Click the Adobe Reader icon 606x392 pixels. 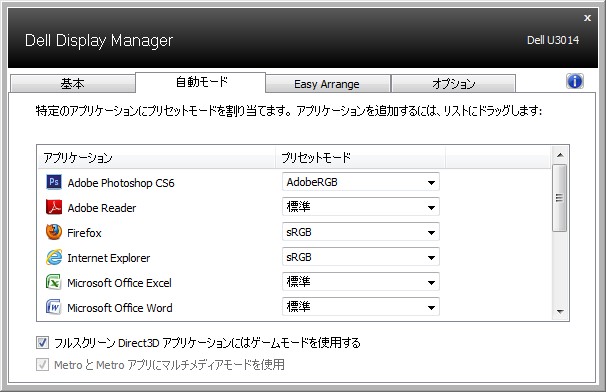(54, 207)
